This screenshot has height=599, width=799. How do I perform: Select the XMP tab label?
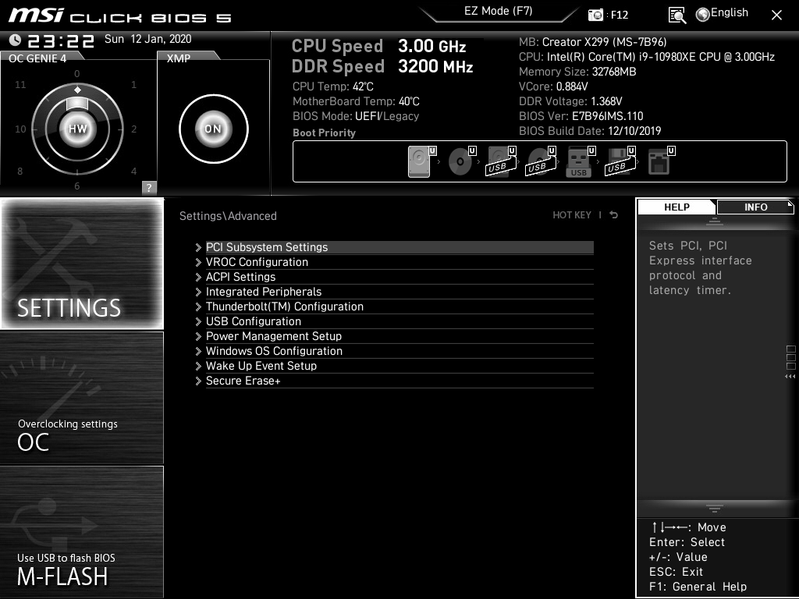[178, 58]
